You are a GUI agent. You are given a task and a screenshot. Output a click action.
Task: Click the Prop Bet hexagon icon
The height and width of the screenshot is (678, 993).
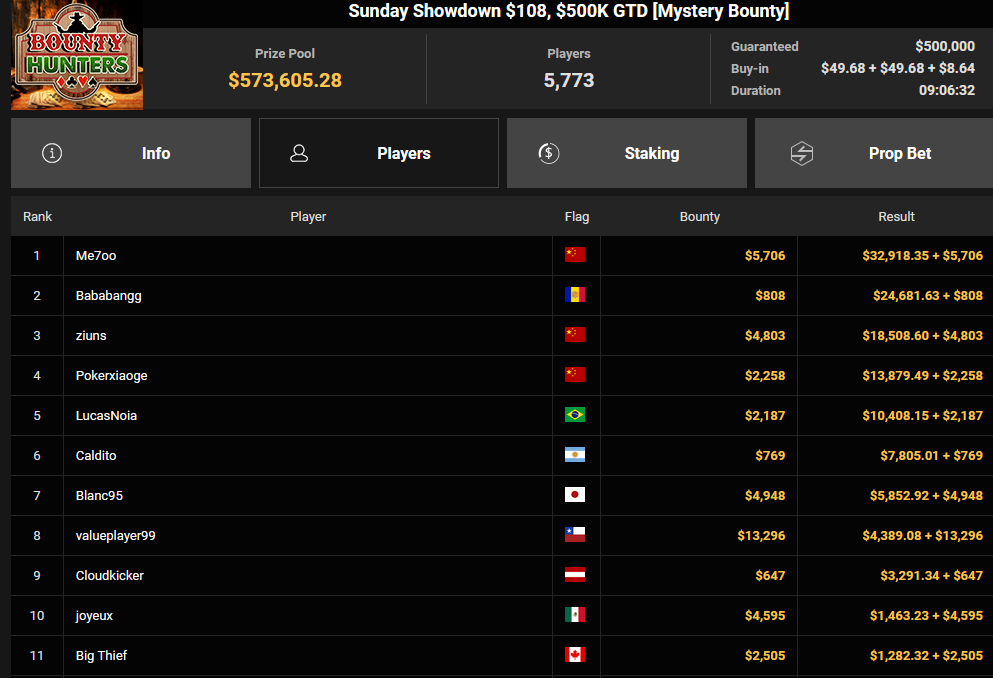click(x=802, y=153)
